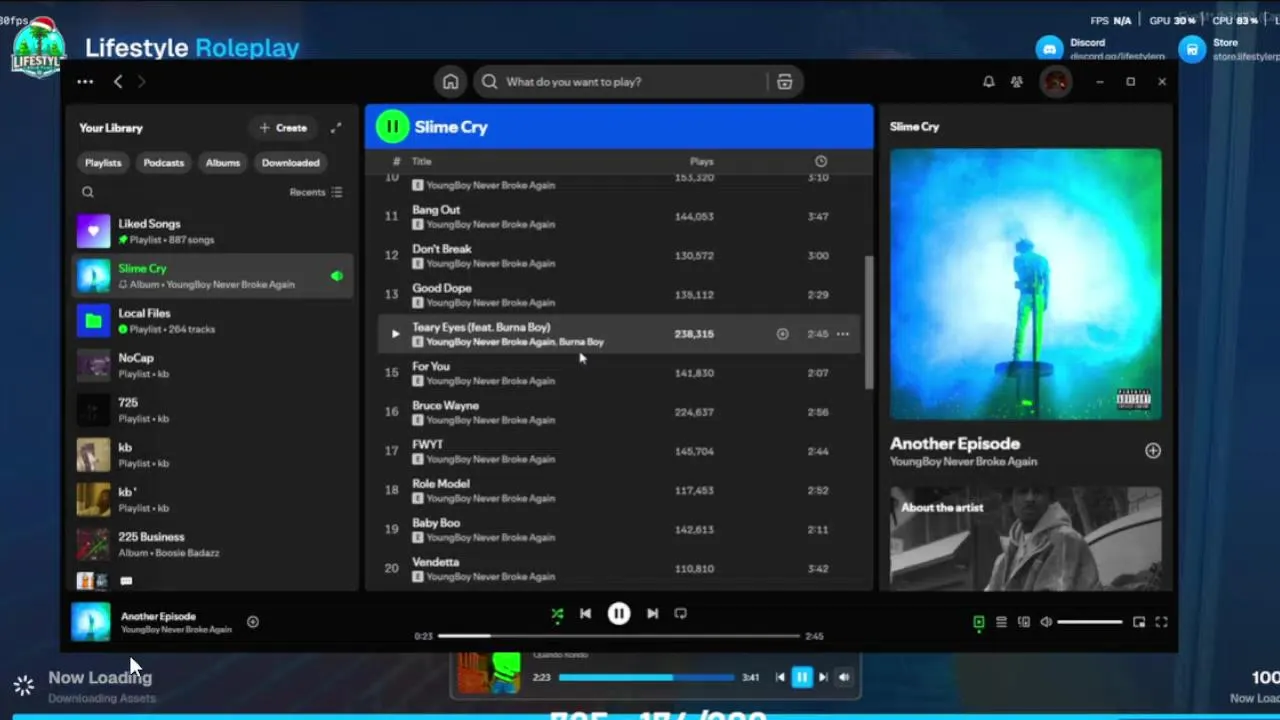Open Liked Songs playlist
Screen dimensions: 1280x720
213,231
